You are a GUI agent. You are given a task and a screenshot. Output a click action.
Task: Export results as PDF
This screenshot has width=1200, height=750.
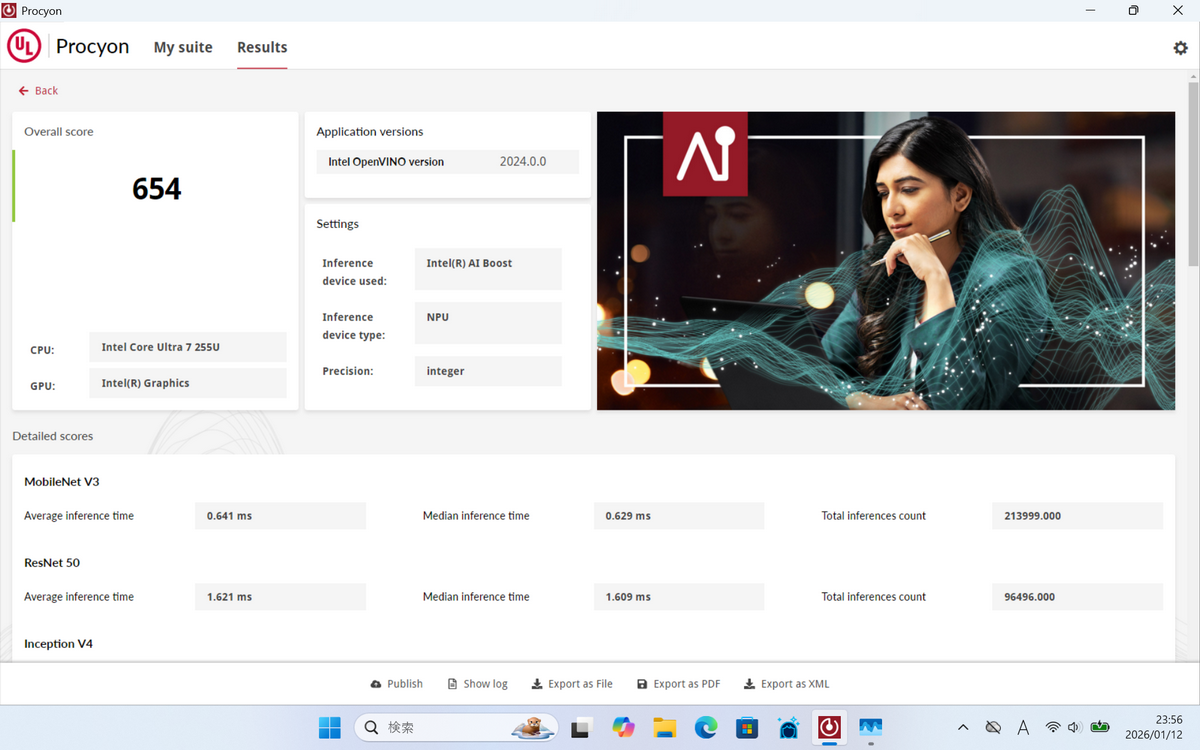(x=678, y=684)
